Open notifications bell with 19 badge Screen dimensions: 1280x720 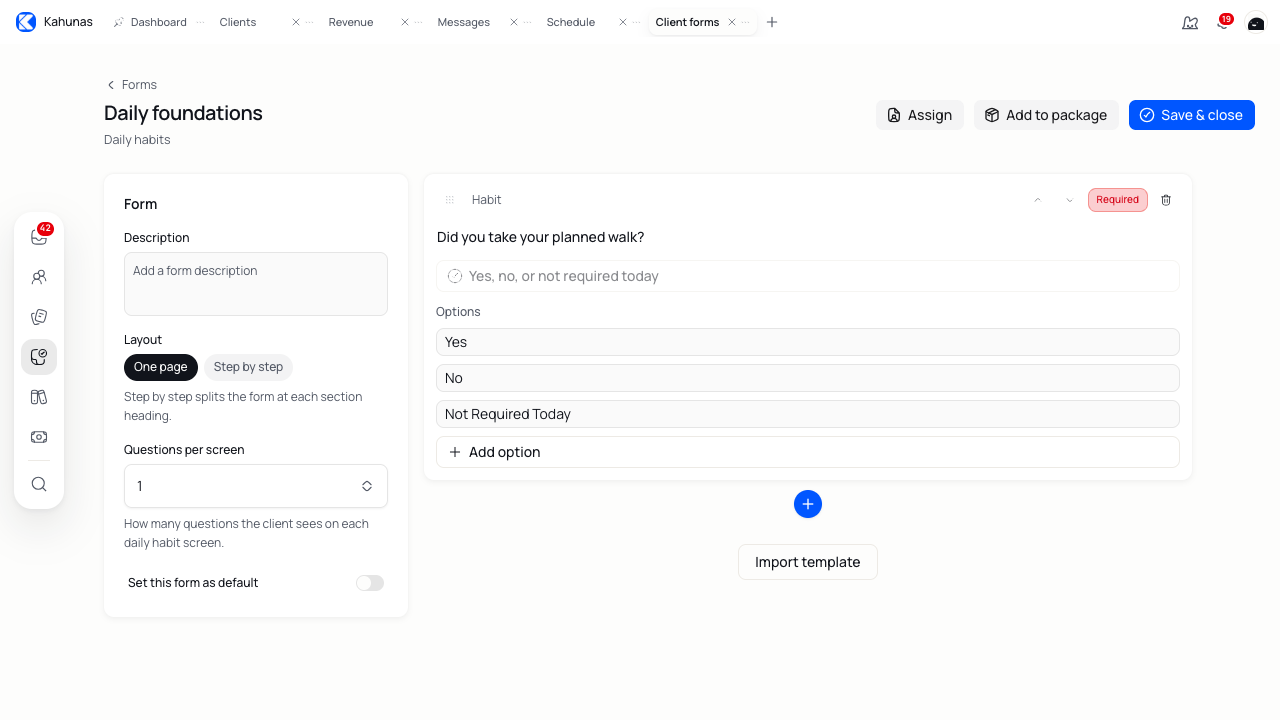tap(1223, 22)
